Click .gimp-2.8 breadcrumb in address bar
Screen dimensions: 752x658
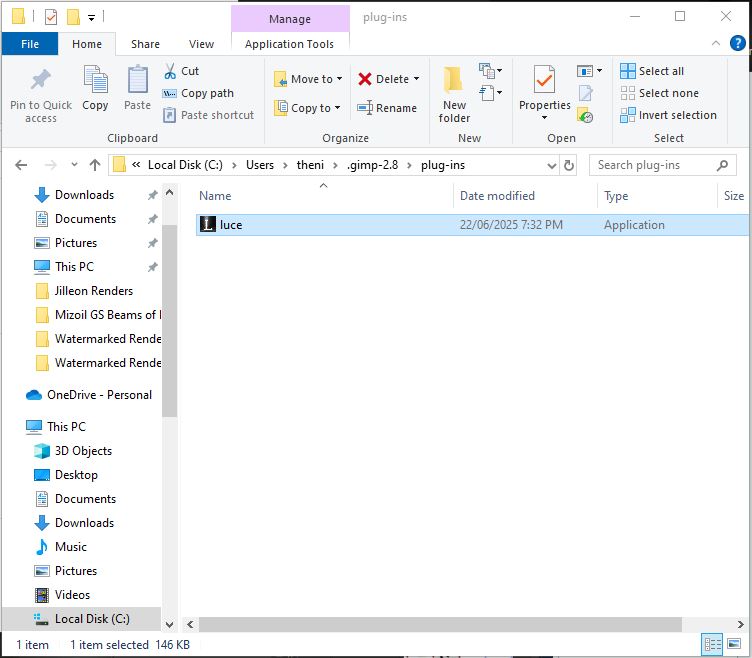point(372,165)
